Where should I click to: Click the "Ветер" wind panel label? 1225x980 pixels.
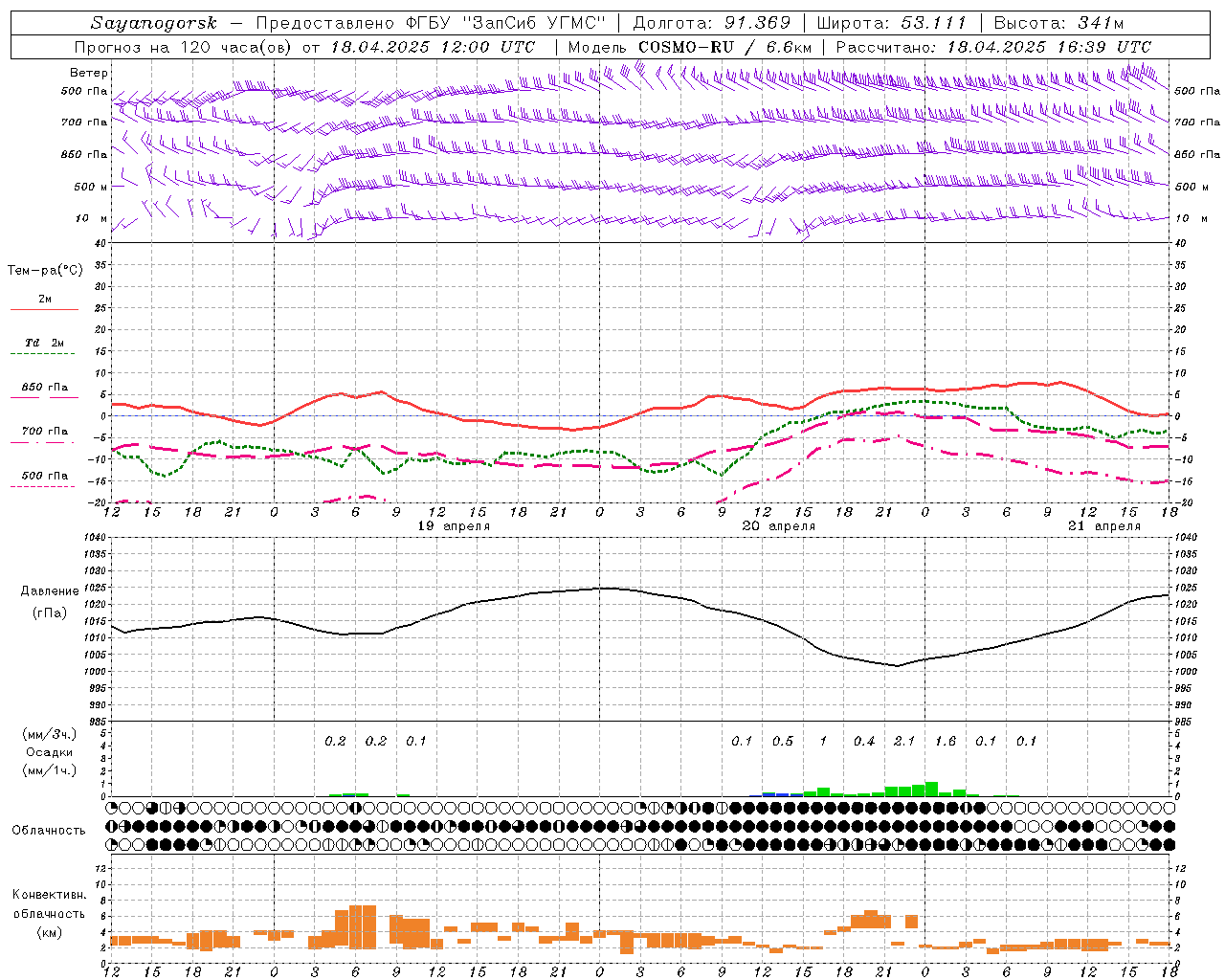pyautogui.click(x=89, y=73)
